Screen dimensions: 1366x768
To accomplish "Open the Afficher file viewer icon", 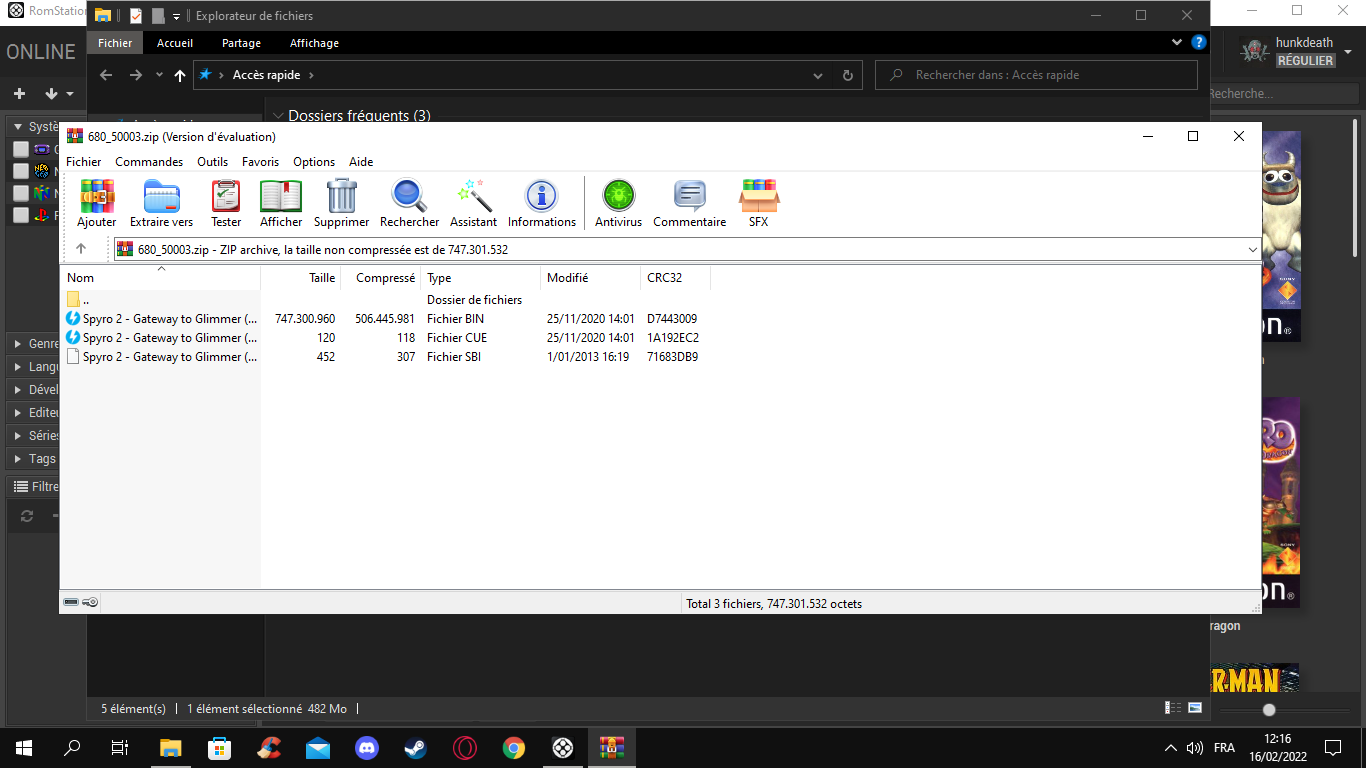I will click(281, 203).
